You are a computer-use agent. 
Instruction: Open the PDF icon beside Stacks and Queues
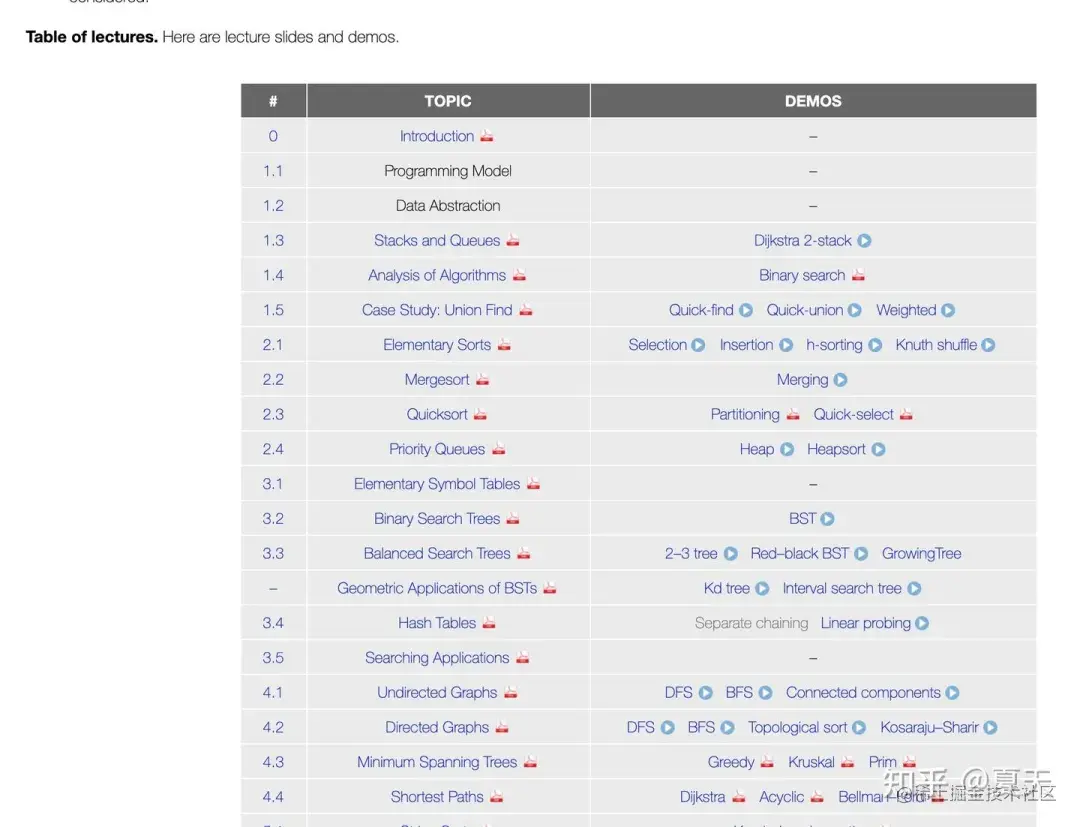[513, 240]
